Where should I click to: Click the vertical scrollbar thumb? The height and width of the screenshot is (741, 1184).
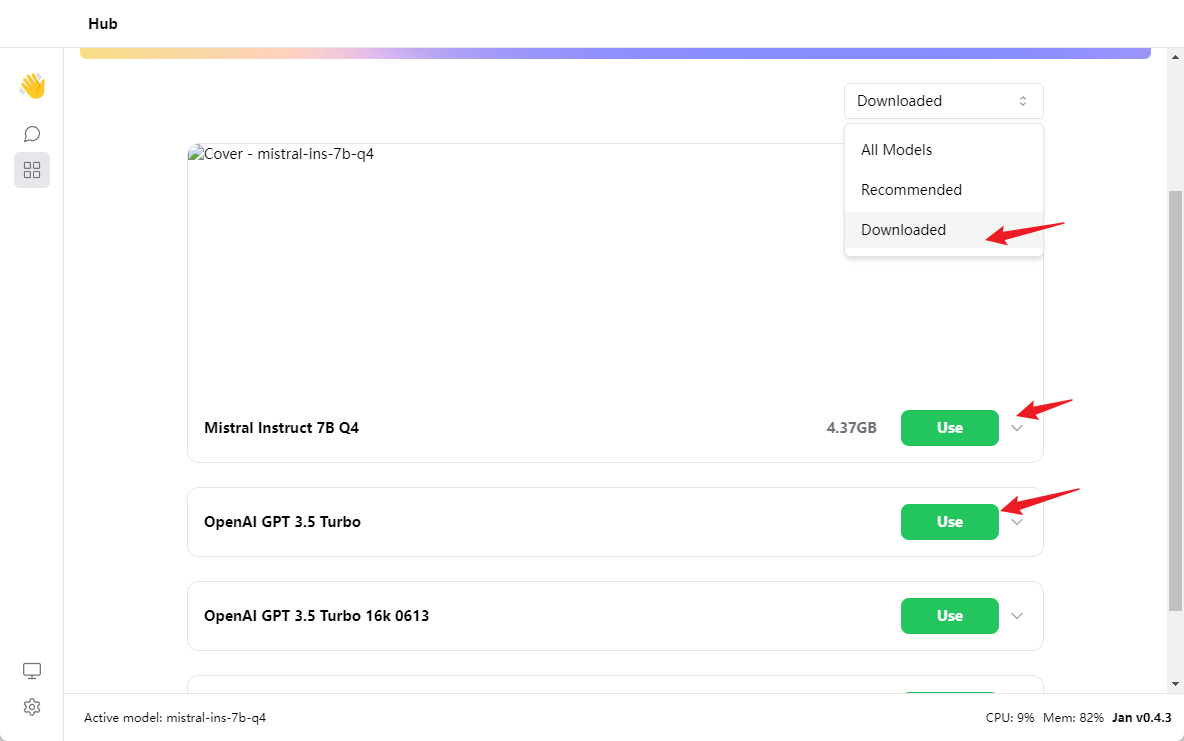coord(1175,400)
